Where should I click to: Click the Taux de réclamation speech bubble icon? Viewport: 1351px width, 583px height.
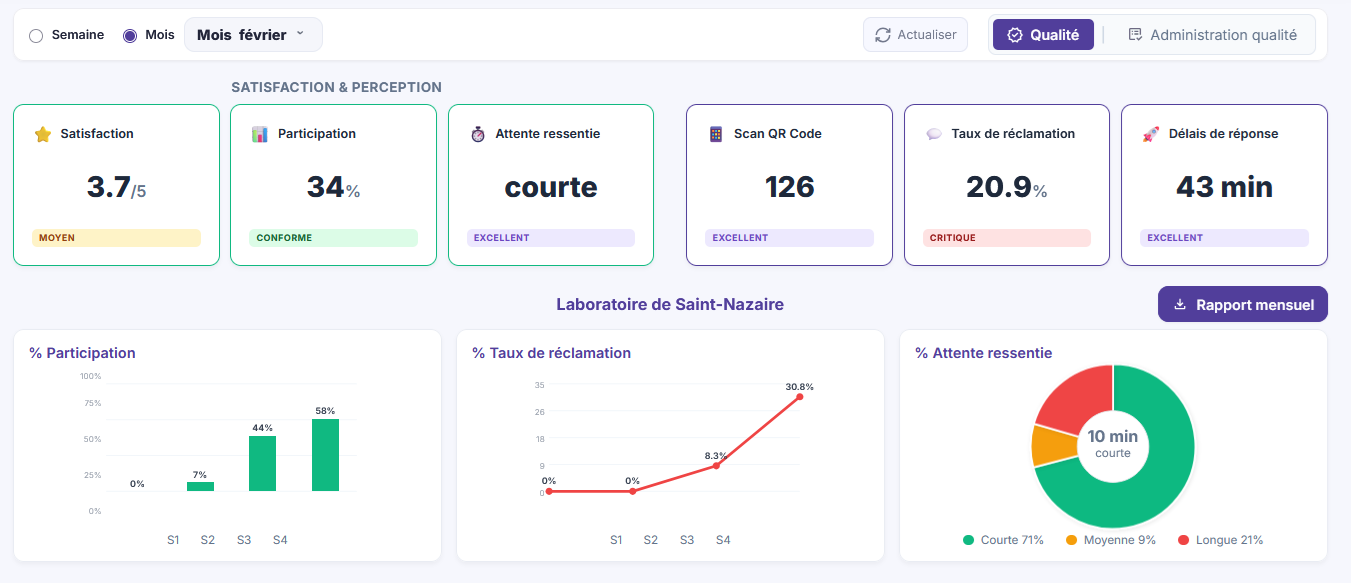pos(932,133)
